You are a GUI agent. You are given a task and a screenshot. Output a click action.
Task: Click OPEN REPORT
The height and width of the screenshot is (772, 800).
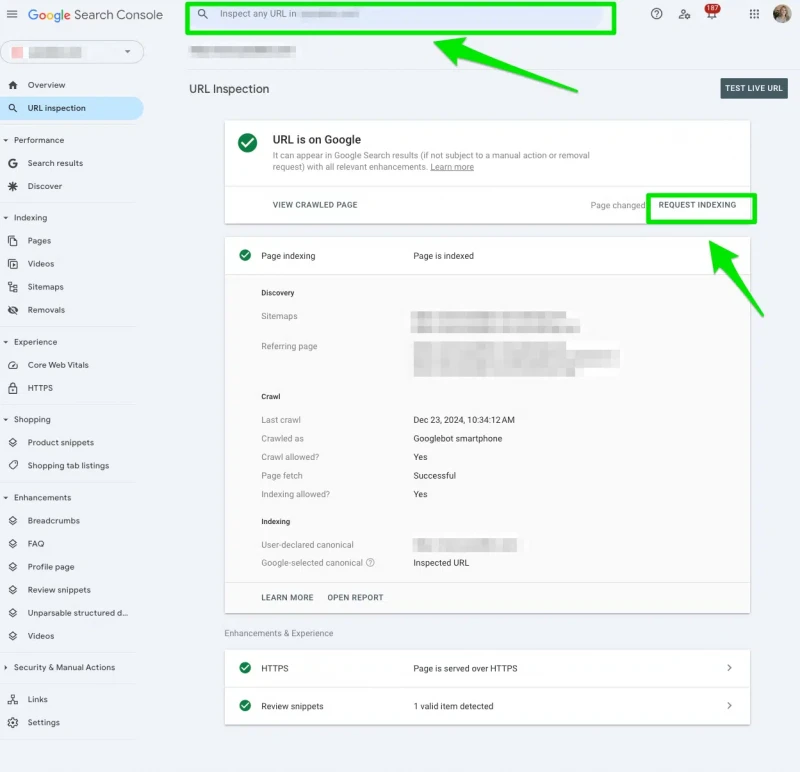tap(355, 597)
